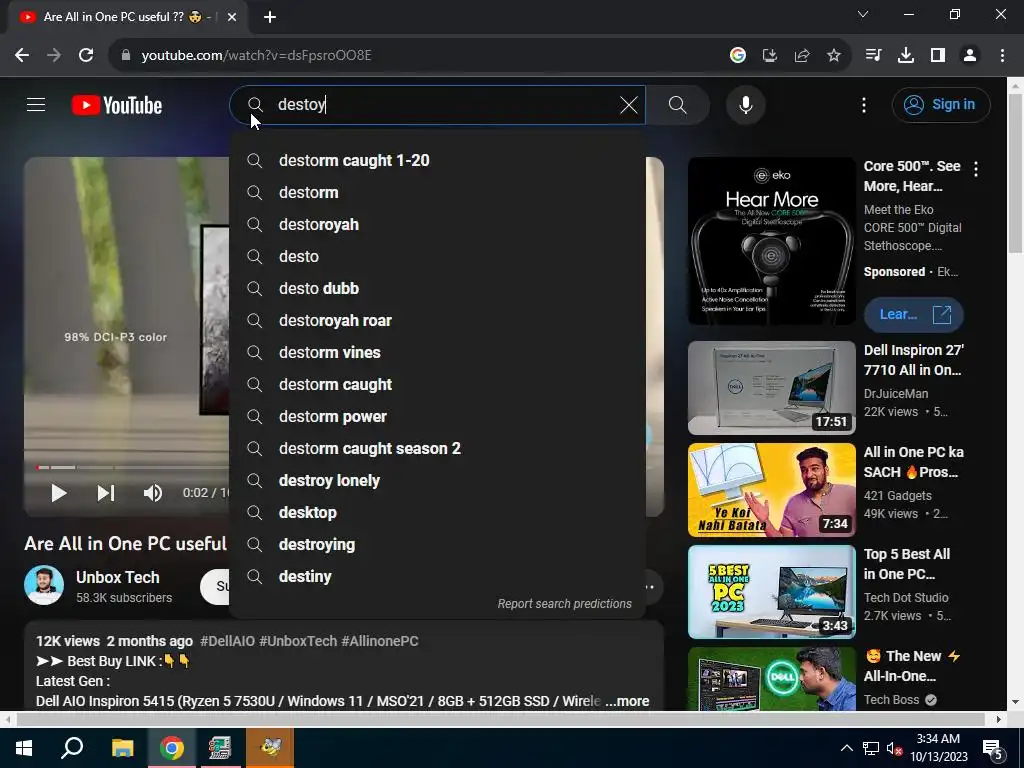Choose destoroyah roar suggestion
1024x768 pixels.
coord(437,321)
